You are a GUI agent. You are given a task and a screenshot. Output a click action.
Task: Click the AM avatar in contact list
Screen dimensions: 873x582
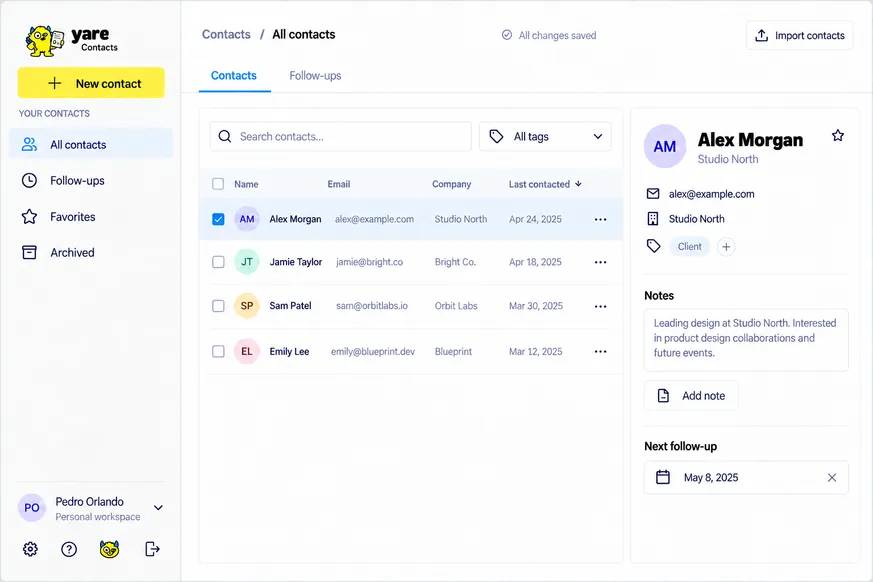pyautogui.click(x=247, y=219)
